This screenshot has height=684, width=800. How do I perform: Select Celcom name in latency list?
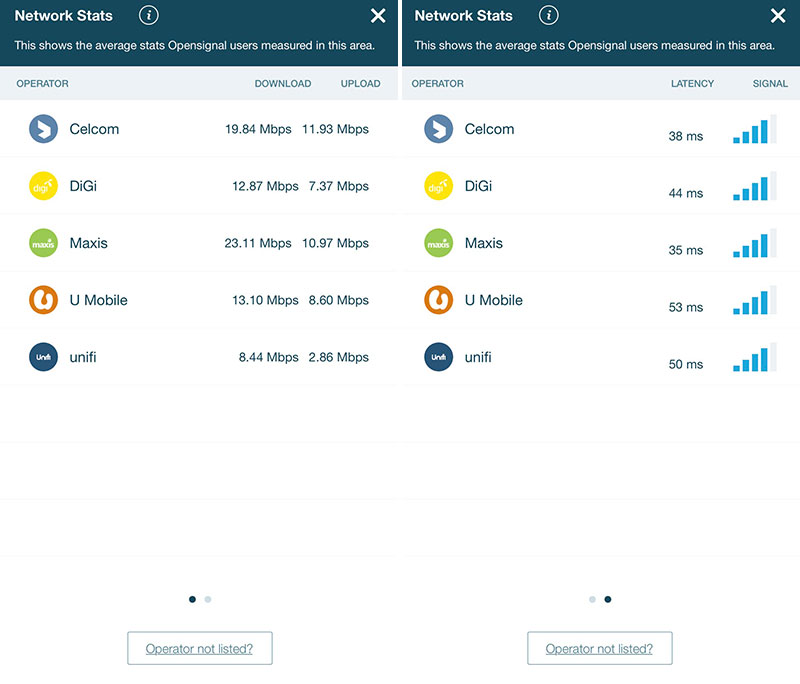(489, 129)
